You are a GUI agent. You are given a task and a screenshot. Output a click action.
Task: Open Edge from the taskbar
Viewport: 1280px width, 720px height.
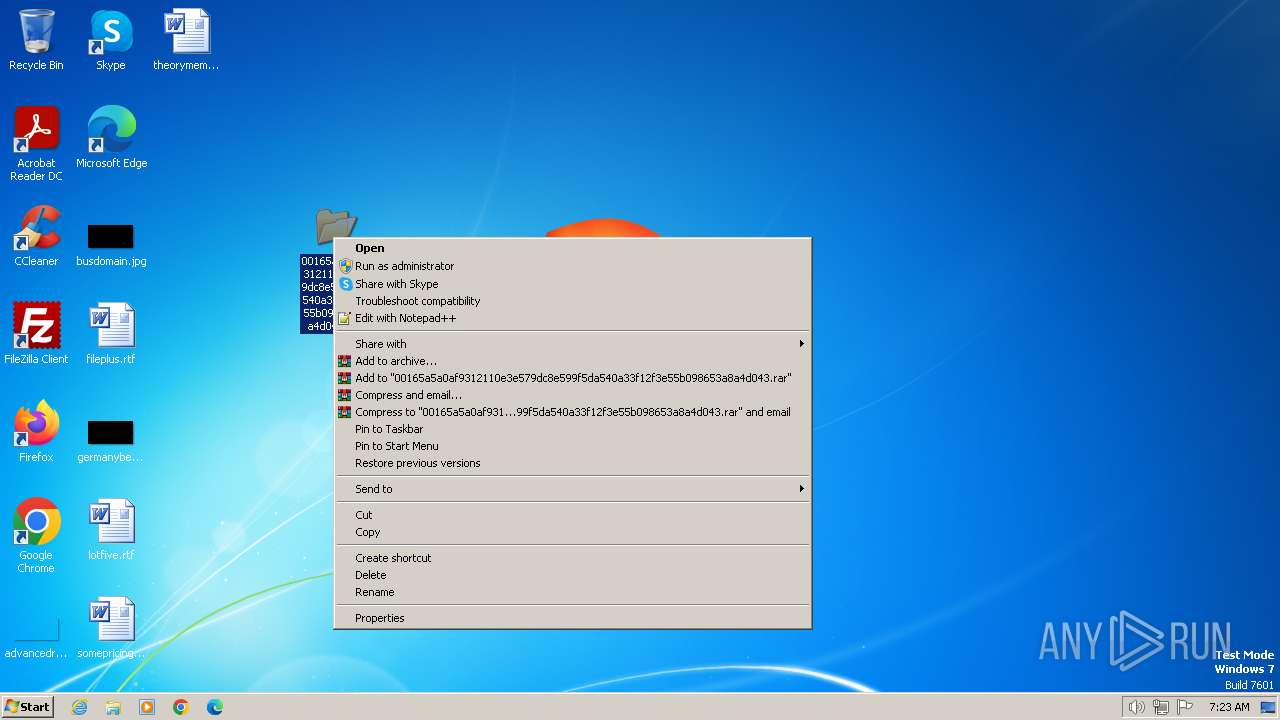pos(215,707)
